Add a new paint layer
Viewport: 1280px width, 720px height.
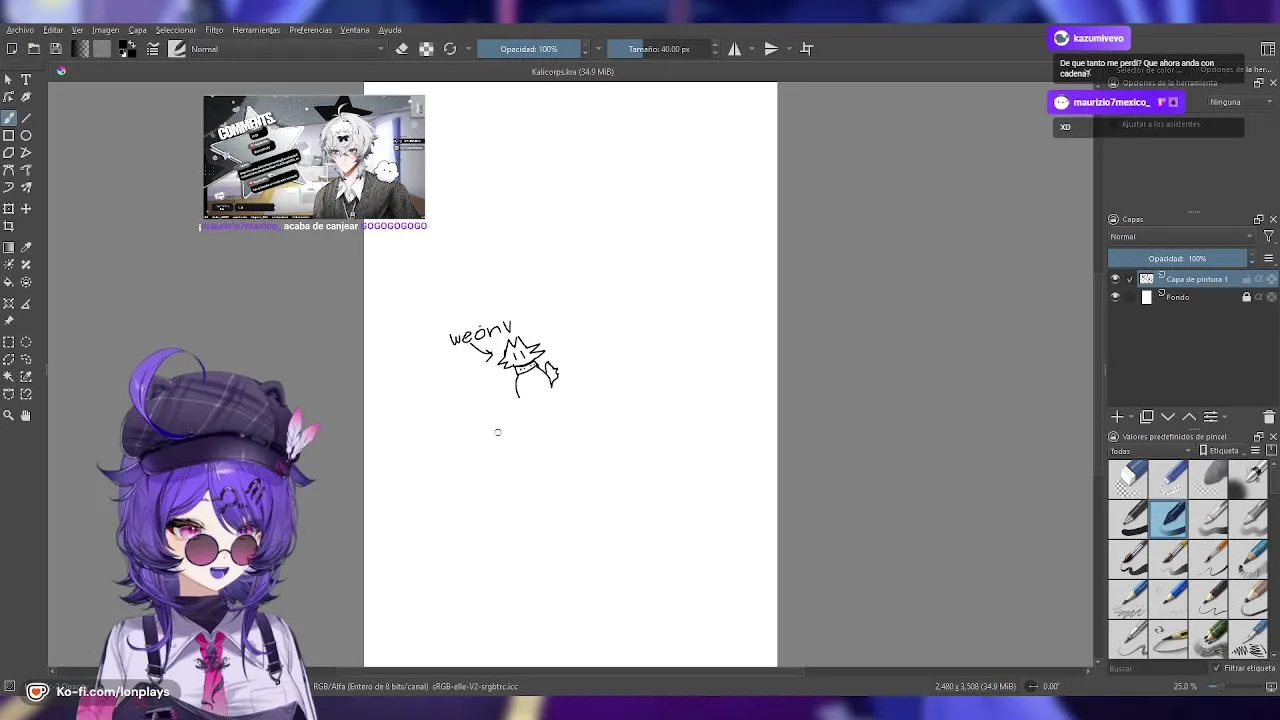pyautogui.click(x=1116, y=417)
